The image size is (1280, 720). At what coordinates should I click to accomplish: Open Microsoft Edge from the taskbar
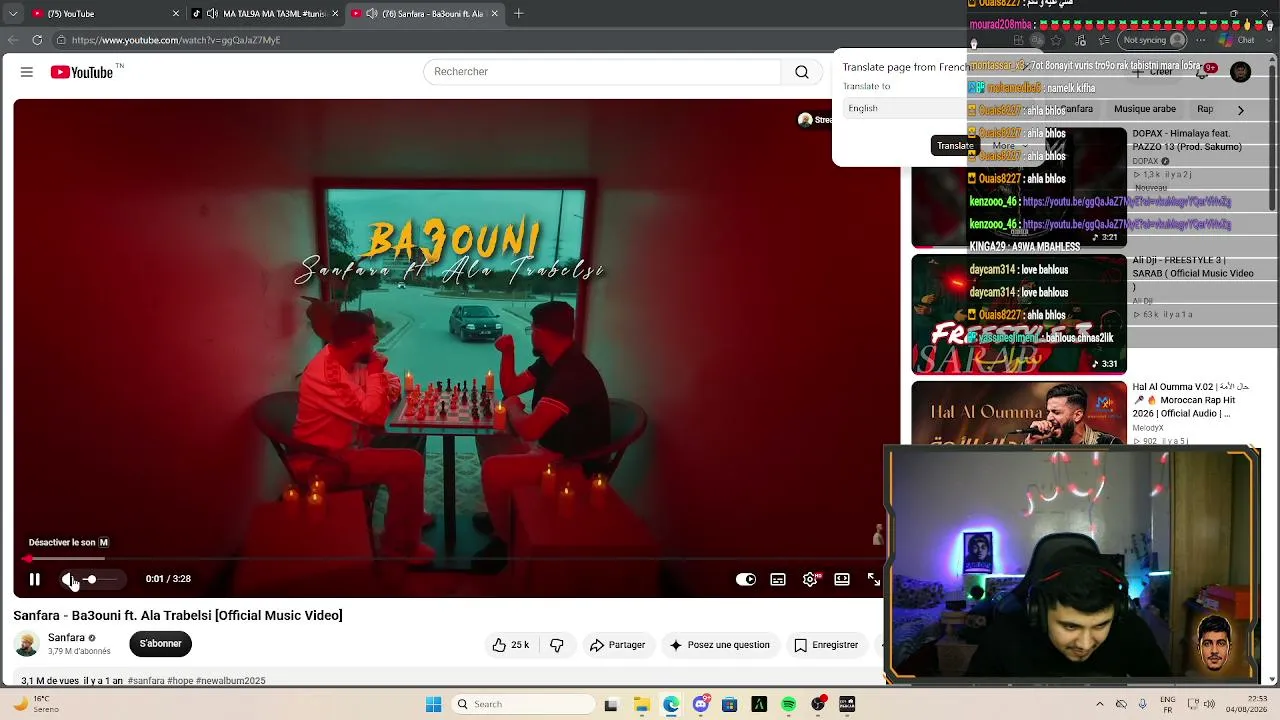tap(670, 704)
